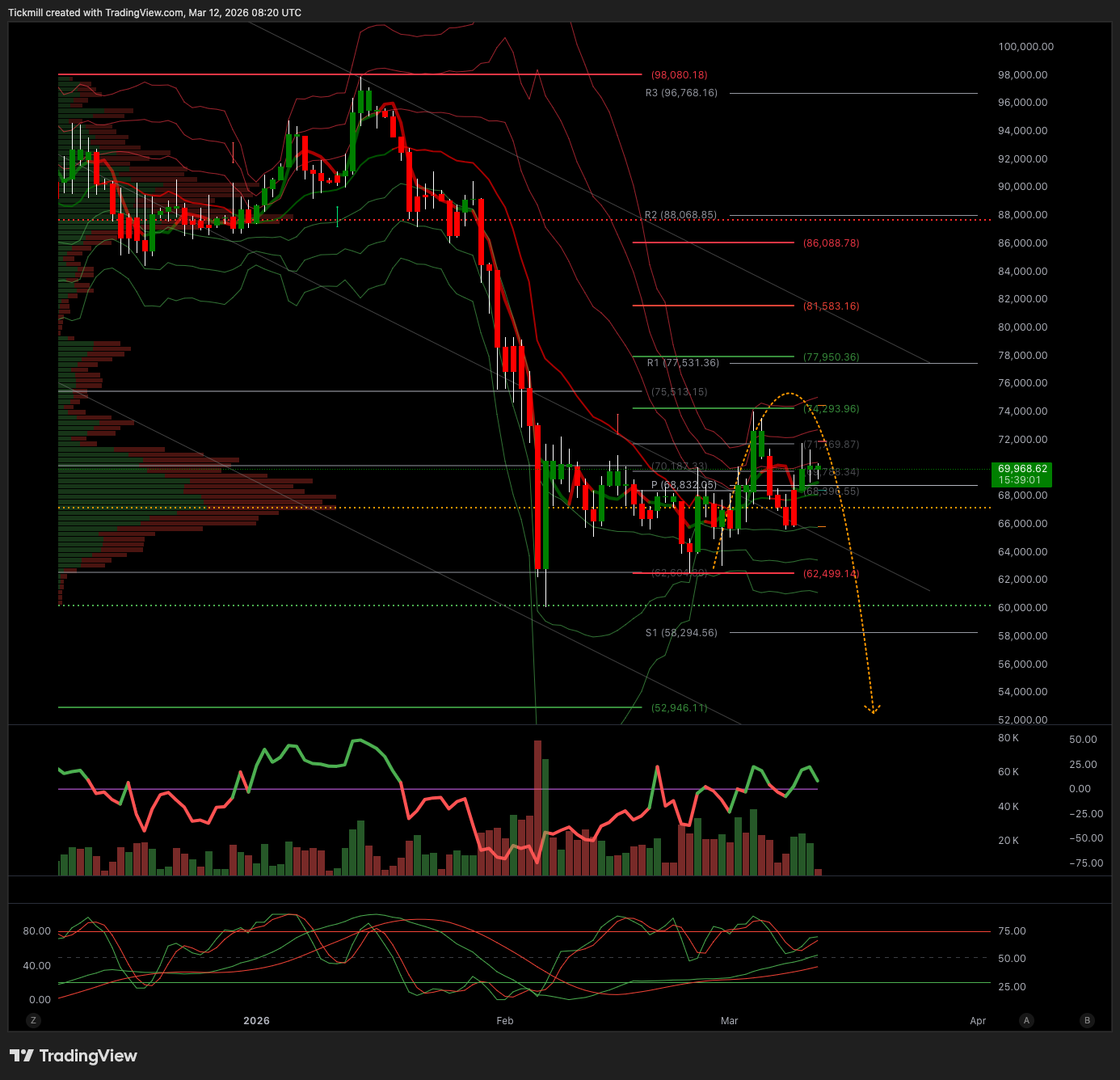Click the orange arrowhead of the projection curve
The width and height of the screenshot is (1120, 1080).
click(x=873, y=710)
